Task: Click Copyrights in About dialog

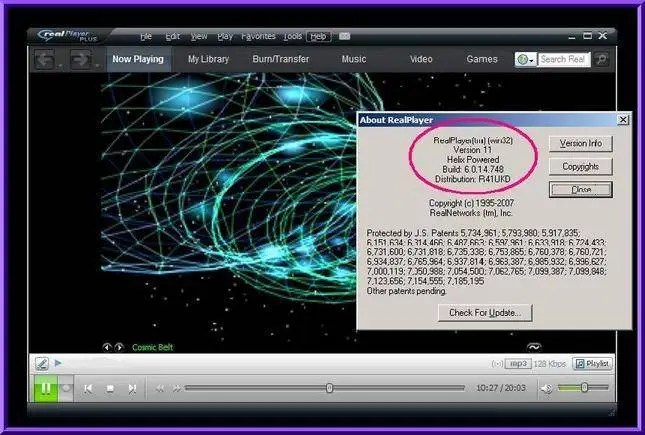Action: [x=580, y=167]
